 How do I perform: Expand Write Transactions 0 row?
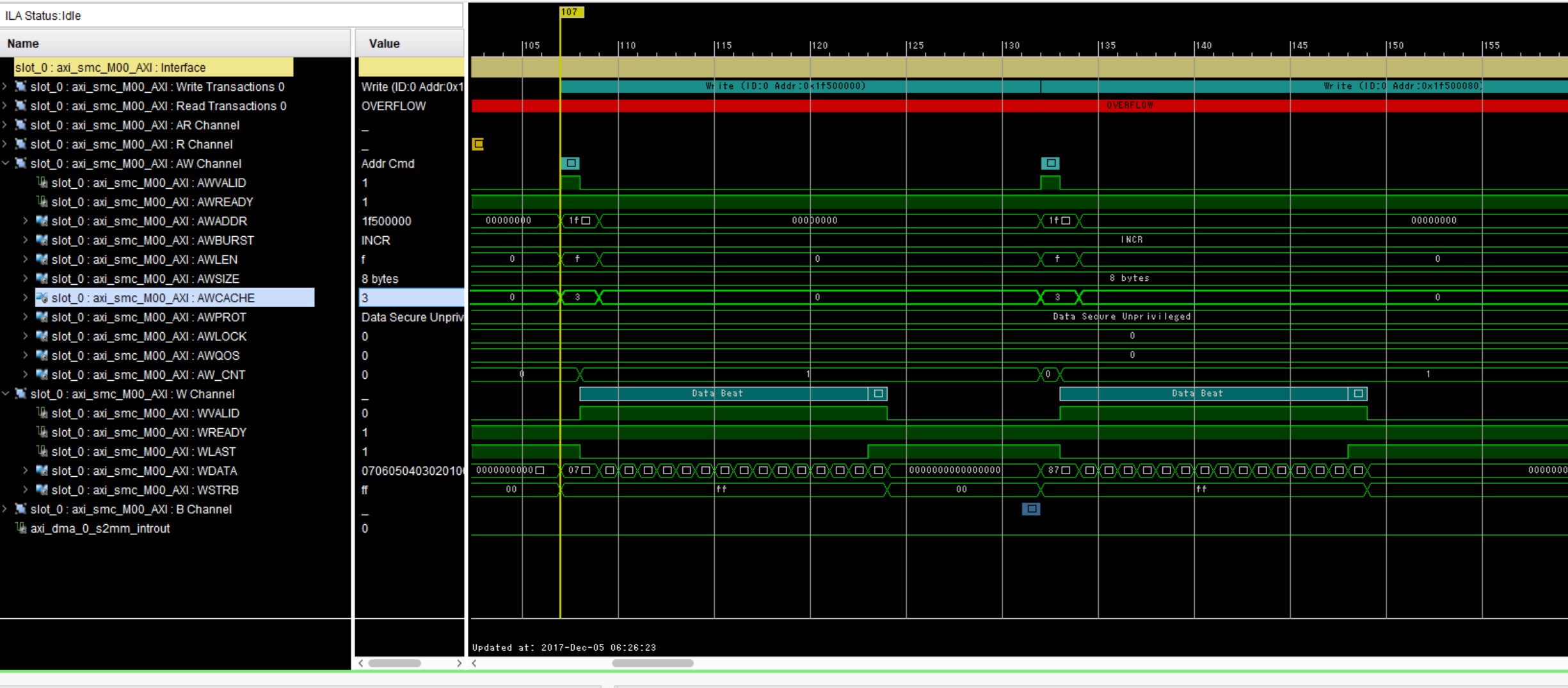tap(5, 86)
